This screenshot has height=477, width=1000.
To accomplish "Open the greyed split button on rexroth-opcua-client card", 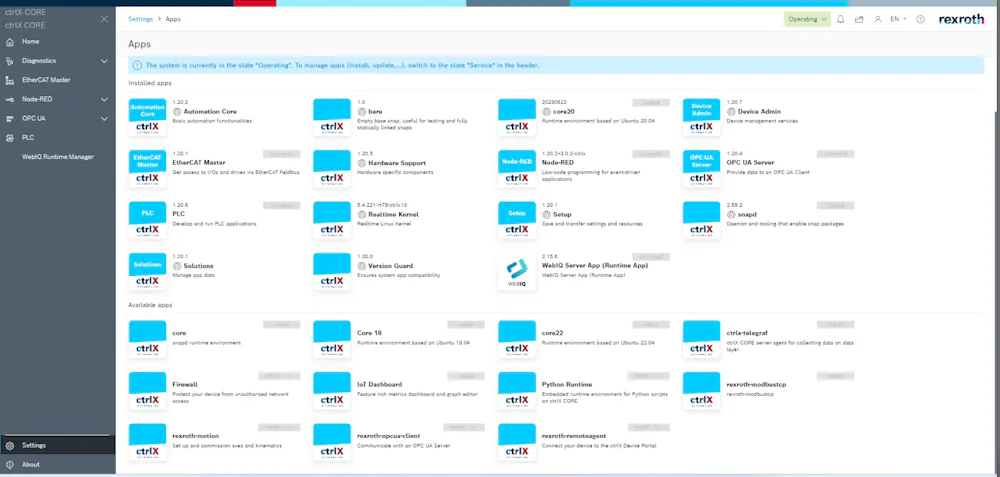I will [x=464, y=427].
